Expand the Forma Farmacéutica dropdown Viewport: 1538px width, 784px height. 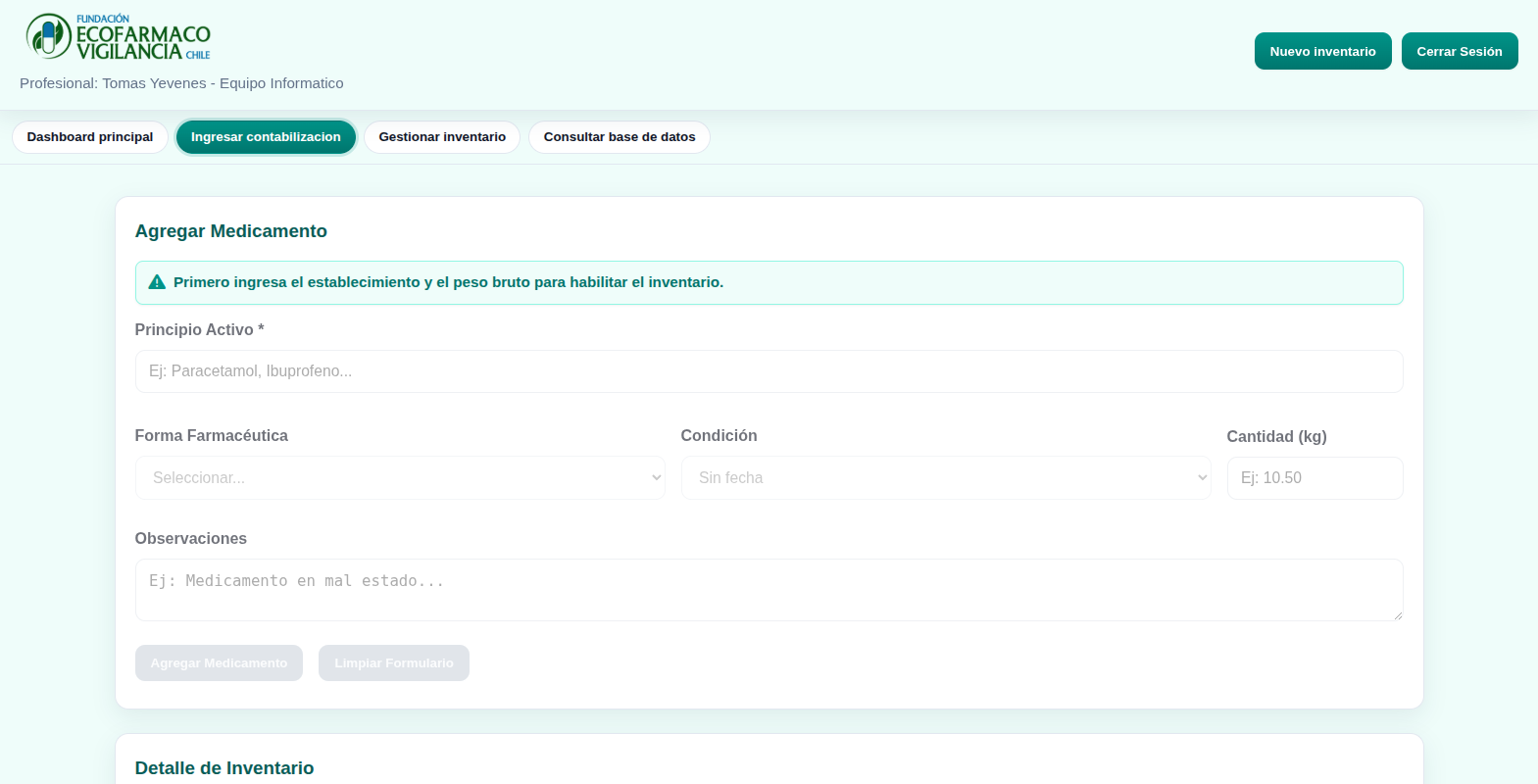pyautogui.click(x=400, y=478)
